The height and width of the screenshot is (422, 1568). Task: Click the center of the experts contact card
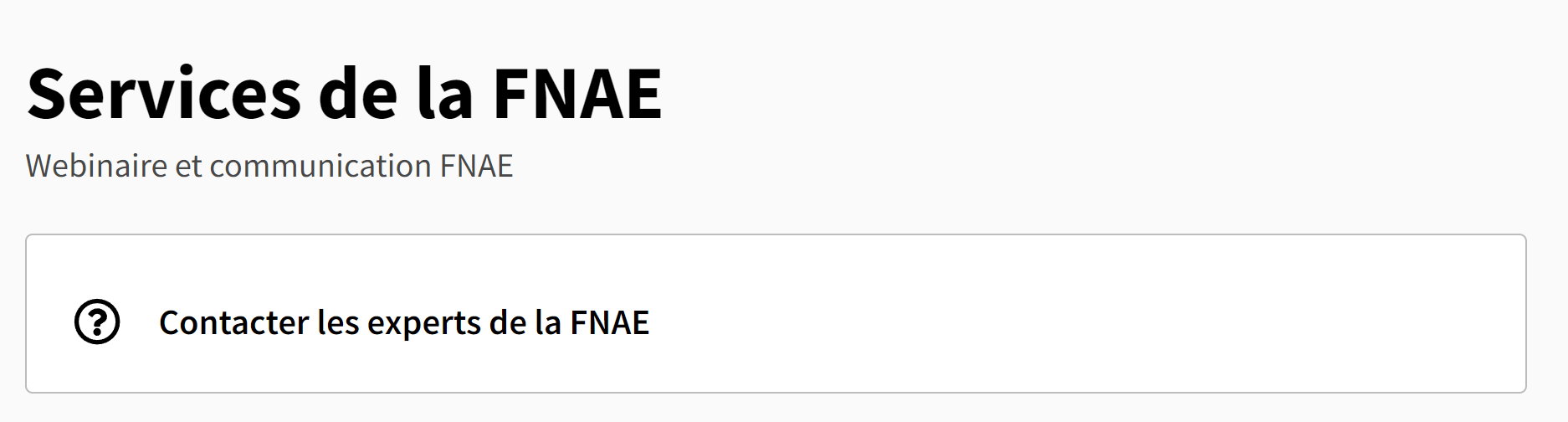tap(776, 314)
